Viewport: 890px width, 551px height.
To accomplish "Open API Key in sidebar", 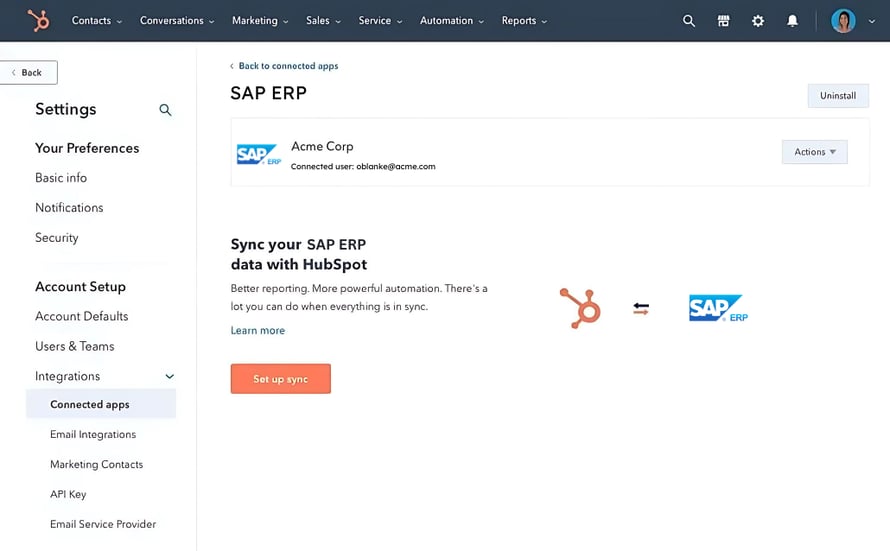I will (68, 494).
